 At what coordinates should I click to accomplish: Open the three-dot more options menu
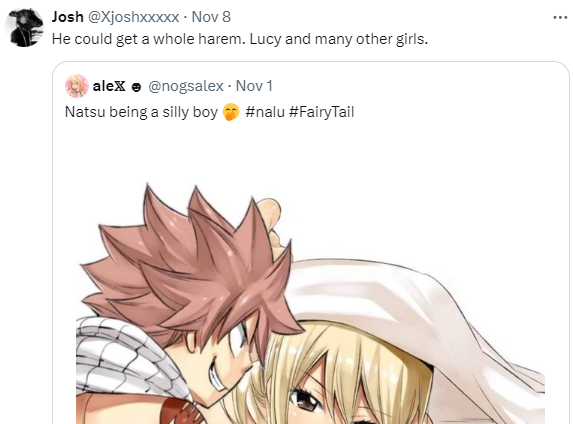[560, 17]
